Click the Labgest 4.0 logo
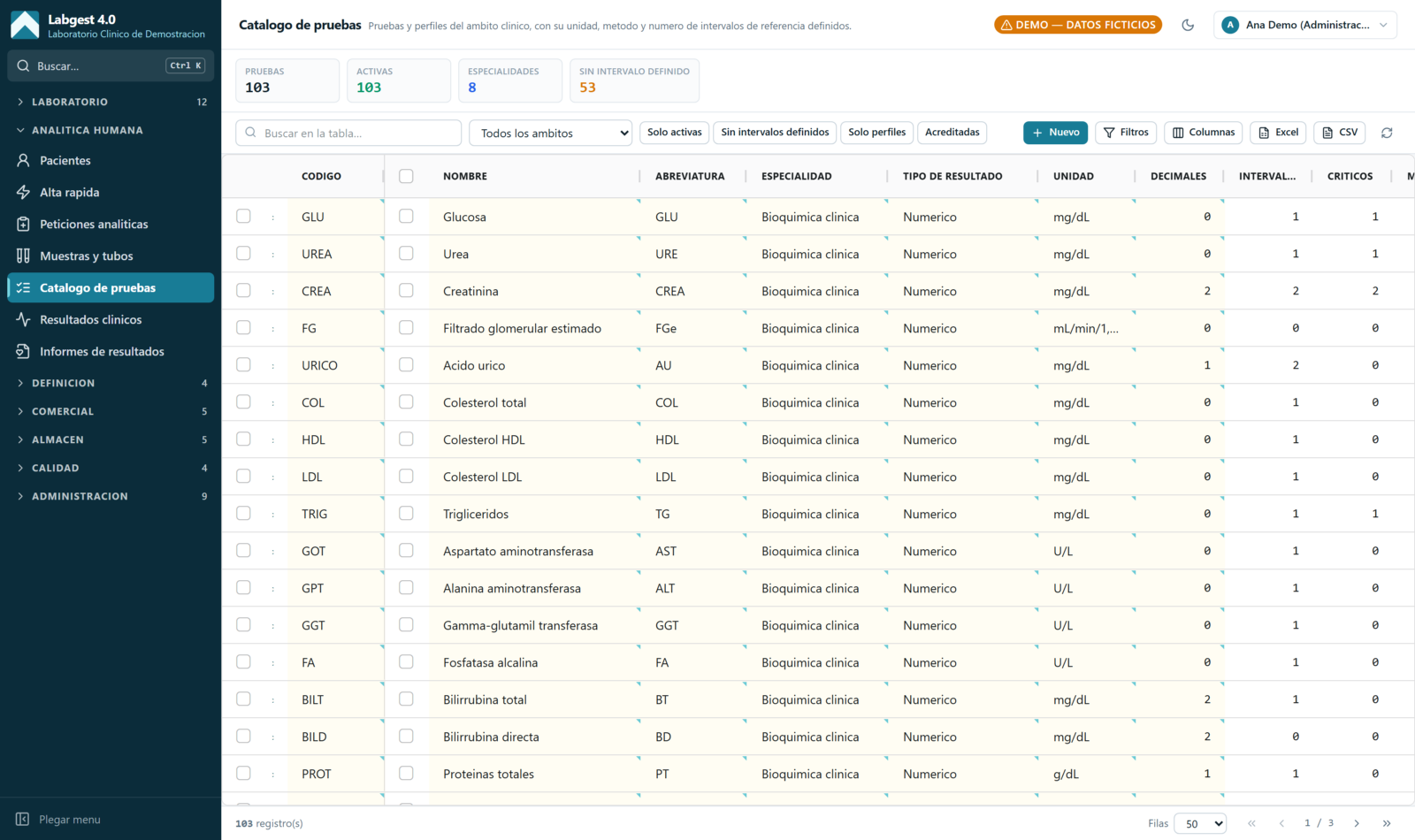 point(25,25)
